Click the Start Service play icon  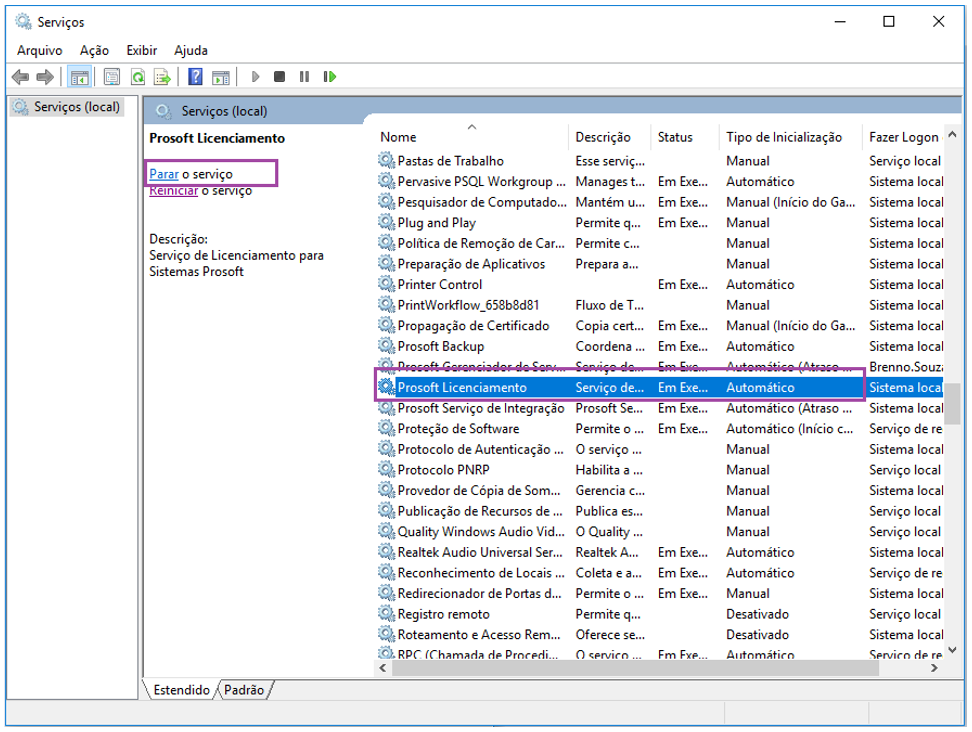(x=255, y=77)
